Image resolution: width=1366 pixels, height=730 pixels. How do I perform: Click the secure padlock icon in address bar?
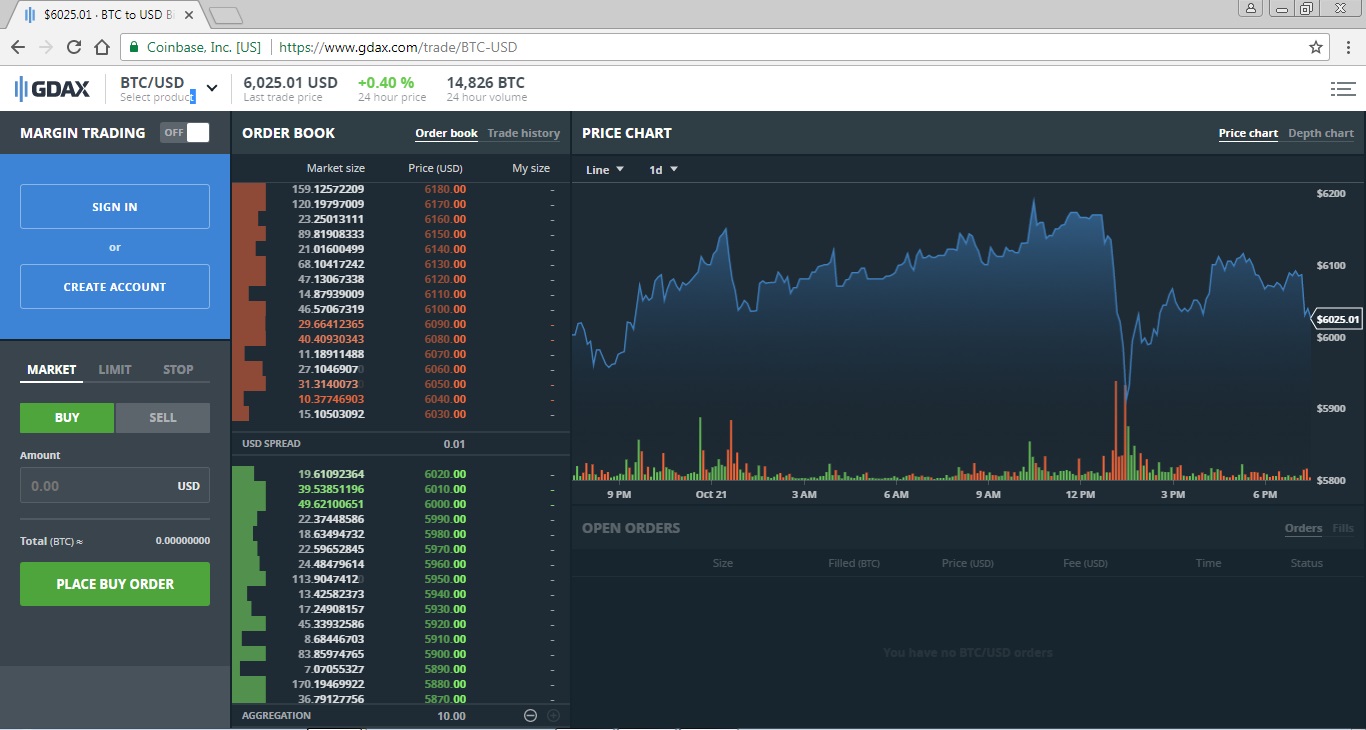134,47
